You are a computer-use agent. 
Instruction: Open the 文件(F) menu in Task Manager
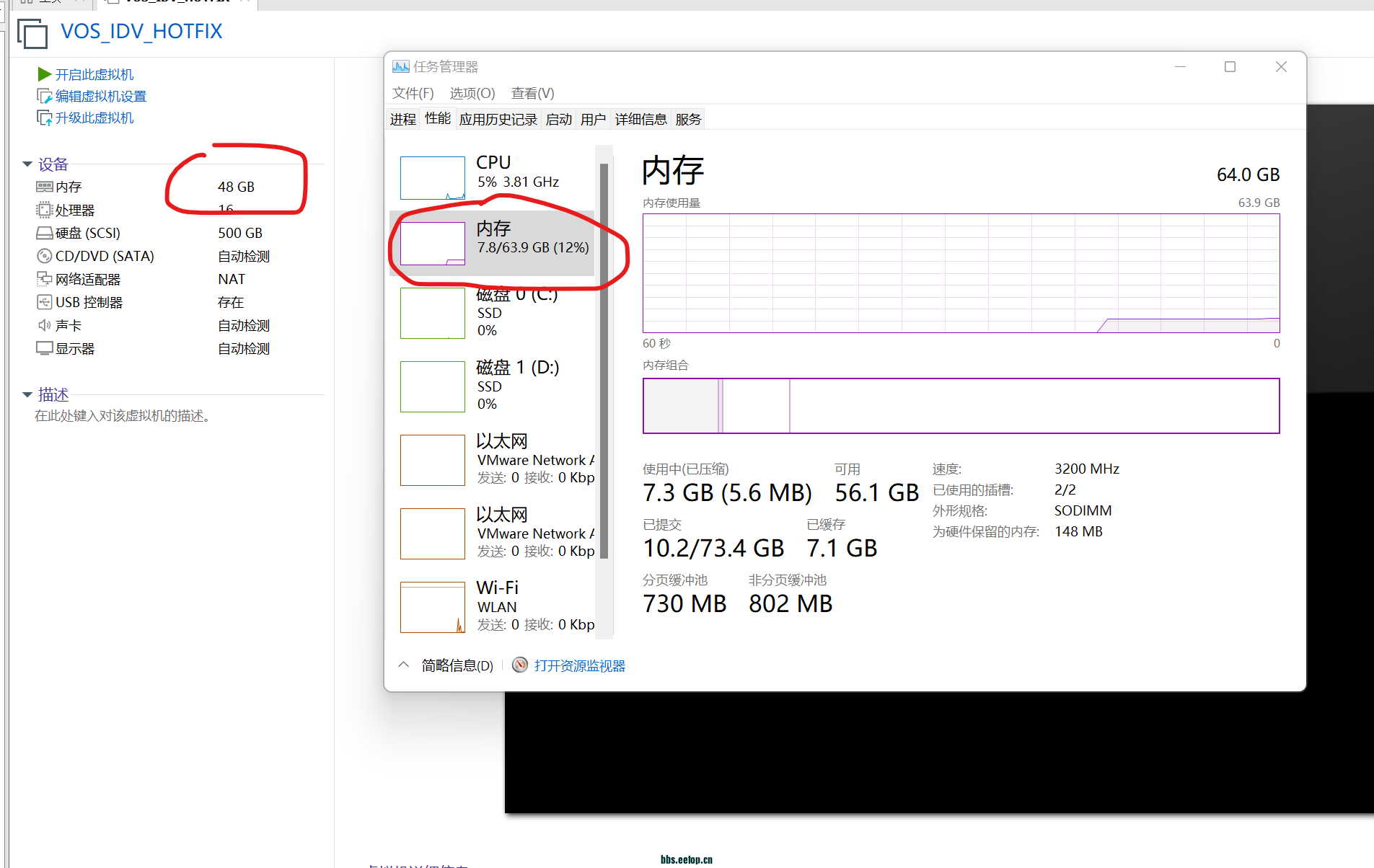click(x=413, y=93)
